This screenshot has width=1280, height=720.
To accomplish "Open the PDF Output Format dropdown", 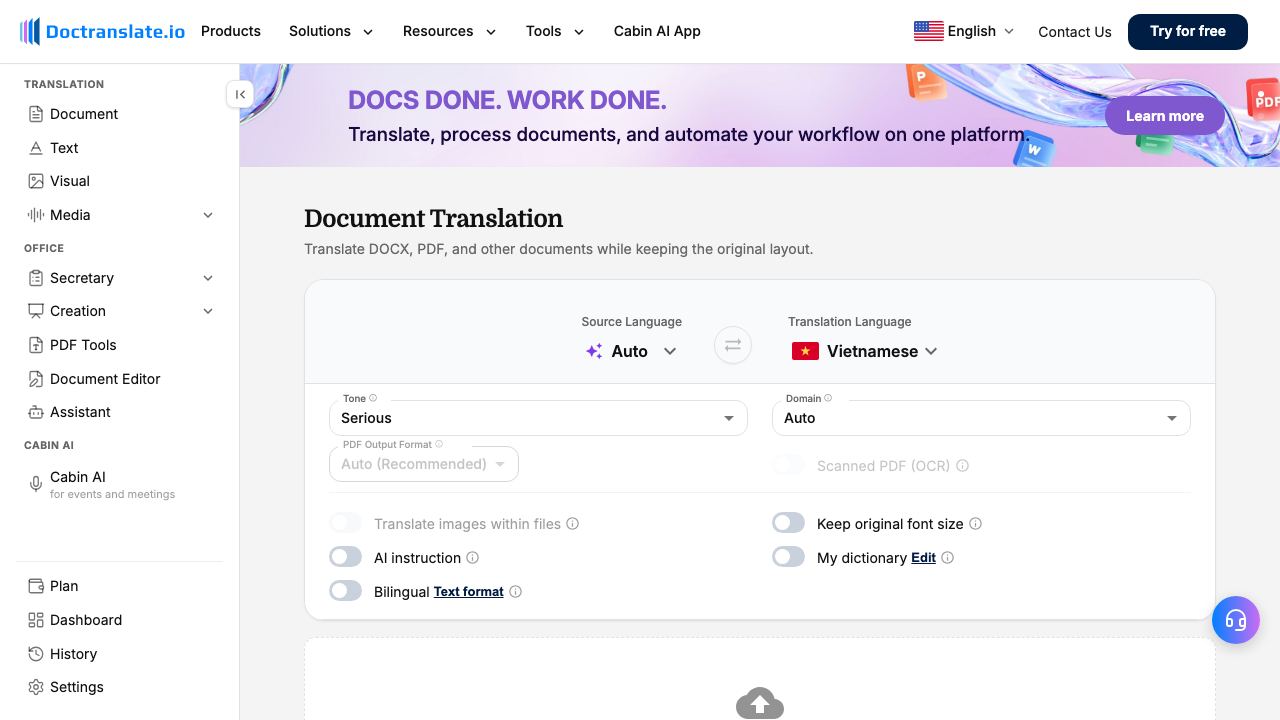I will [424, 464].
